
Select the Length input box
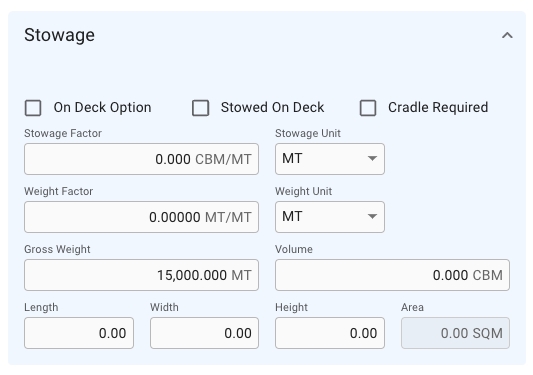(x=79, y=333)
